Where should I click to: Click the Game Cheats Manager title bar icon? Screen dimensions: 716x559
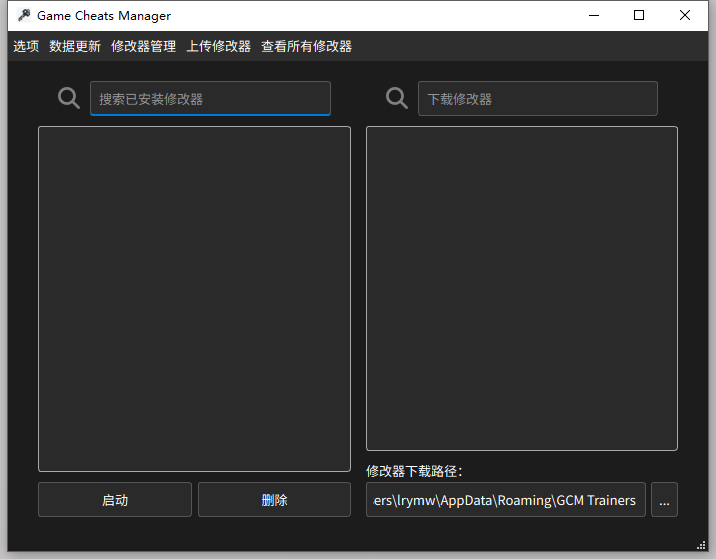click(24, 15)
